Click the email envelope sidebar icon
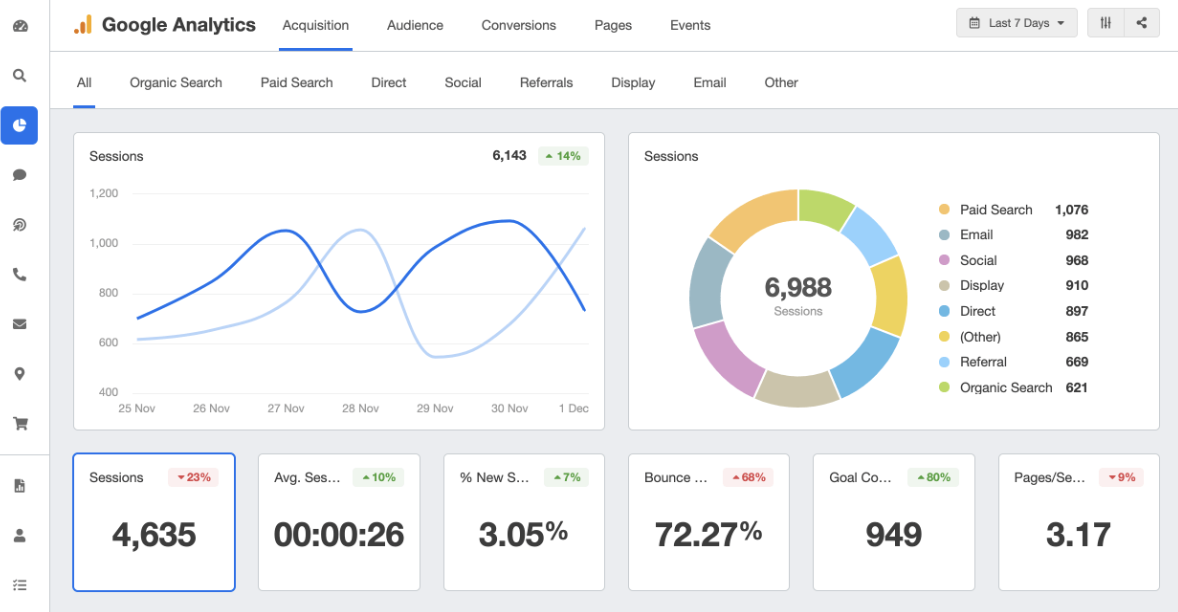 coord(20,324)
